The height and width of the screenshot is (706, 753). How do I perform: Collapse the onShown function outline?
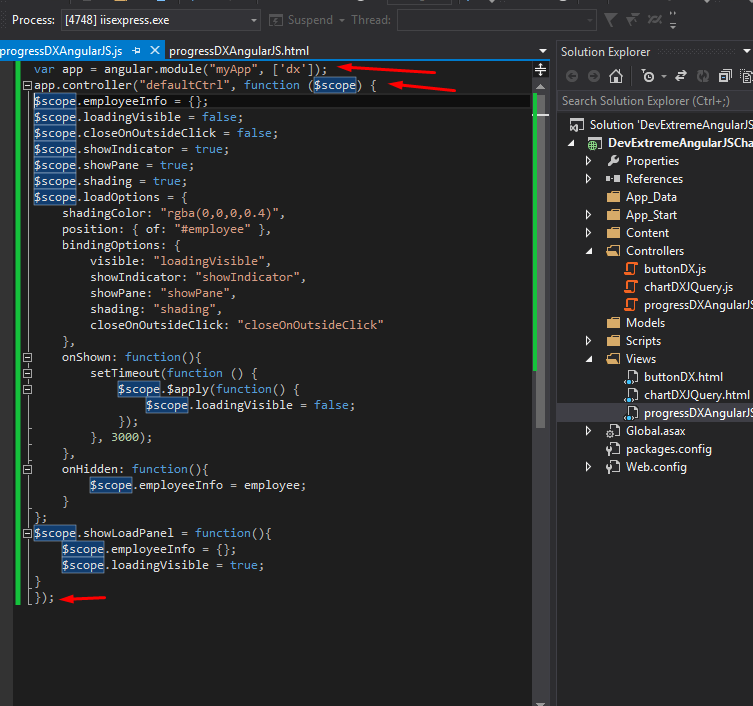tap(27, 357)
